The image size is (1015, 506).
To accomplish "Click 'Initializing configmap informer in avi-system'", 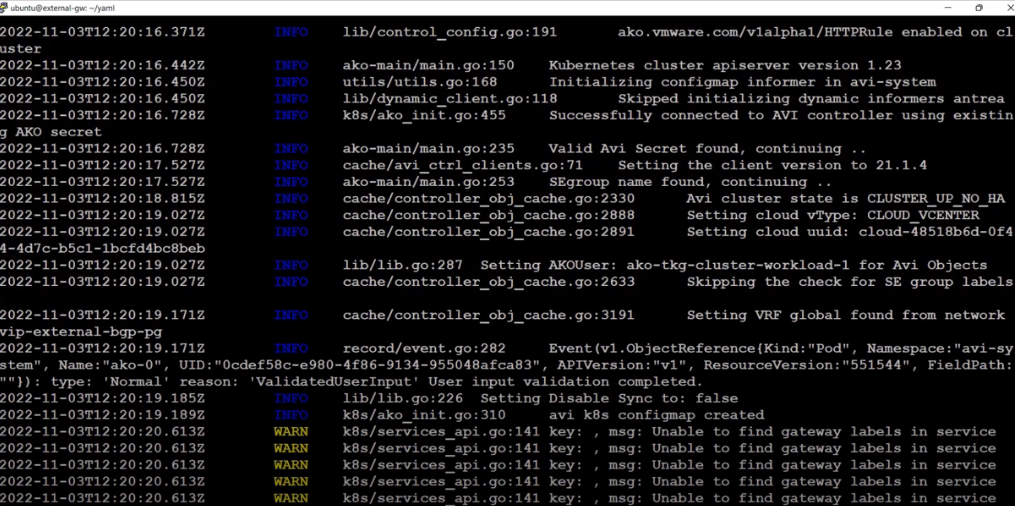I will [x=742, y=82].
